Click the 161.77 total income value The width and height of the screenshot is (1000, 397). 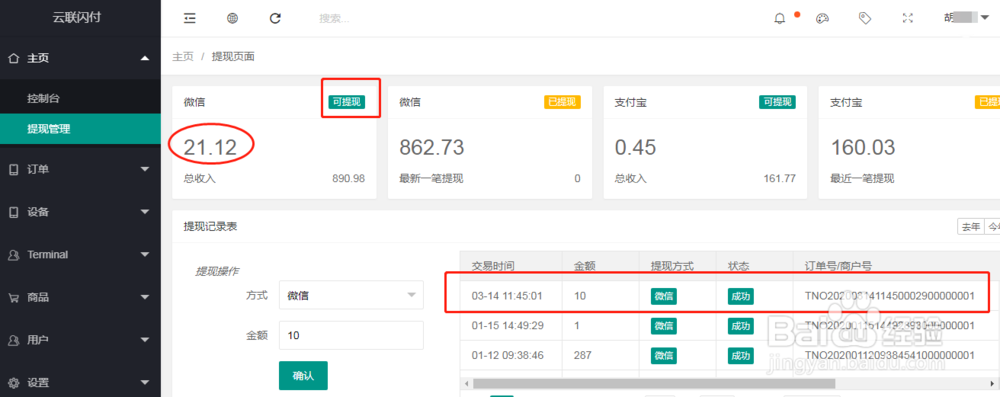point(779,179)
